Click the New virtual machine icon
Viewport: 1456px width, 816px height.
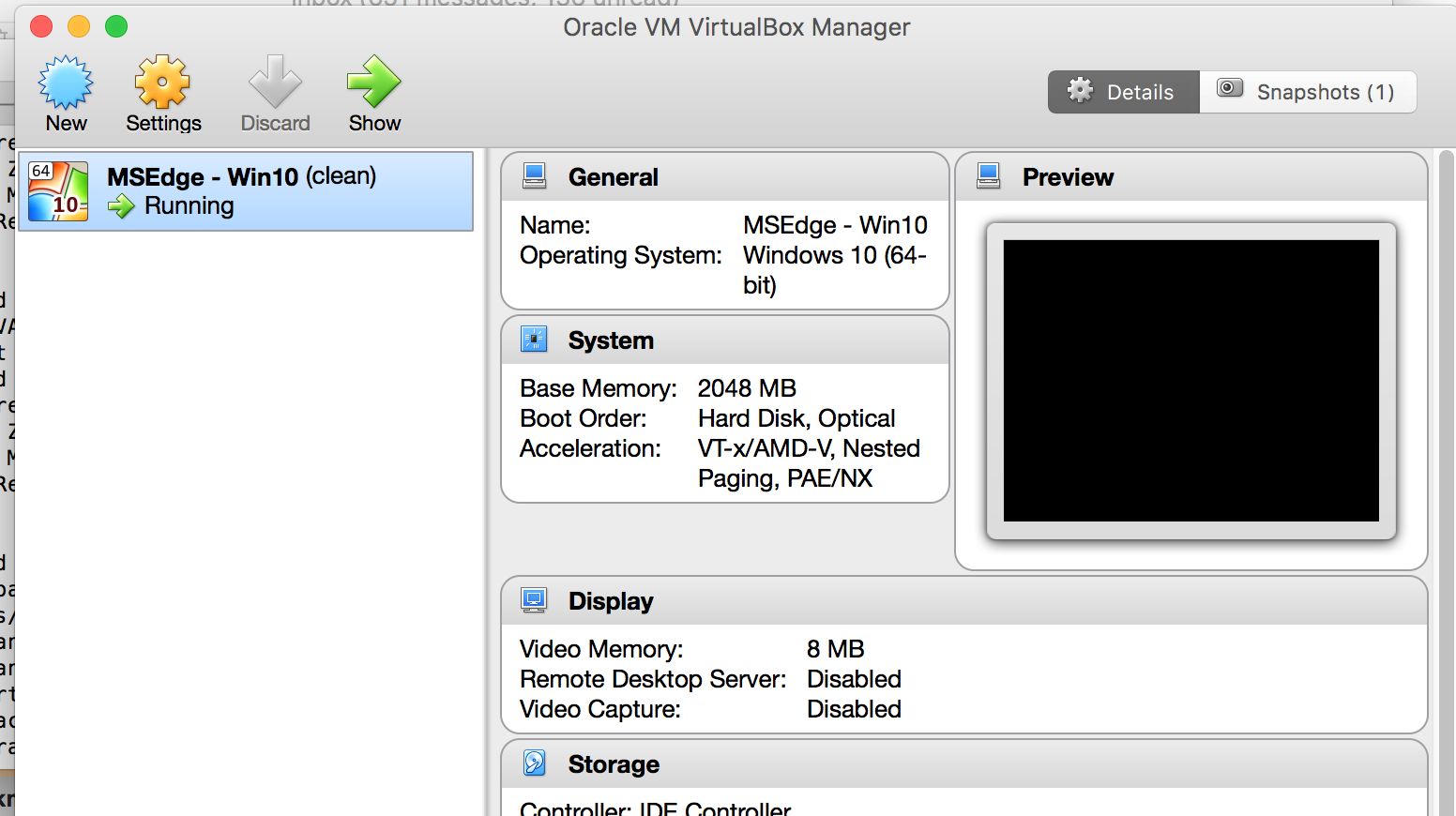(x=66, y=82)
